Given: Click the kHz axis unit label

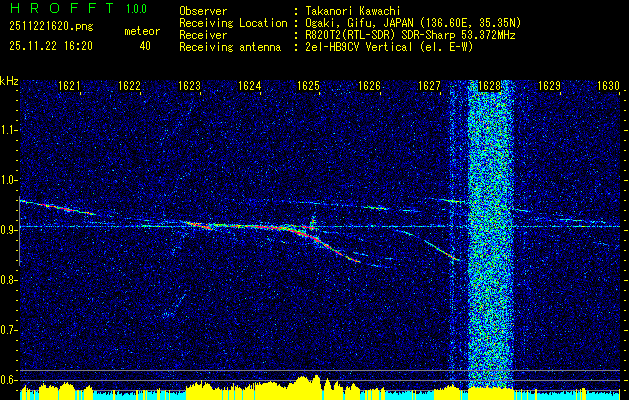Looking at the screenshot, I should click(x=9, y=81).
